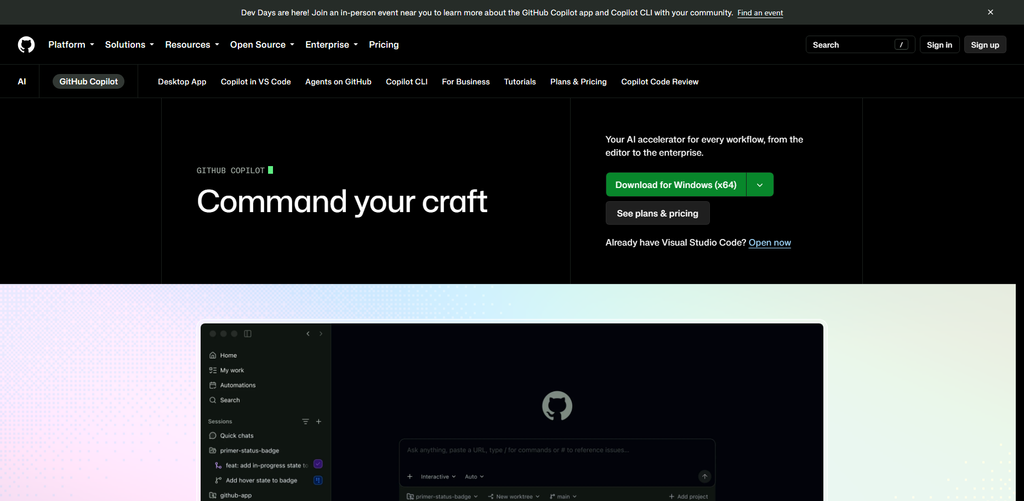Click the Sign up button
Image resolution: width=1024 pixels, height=501 pixels.
coord(985,44)
